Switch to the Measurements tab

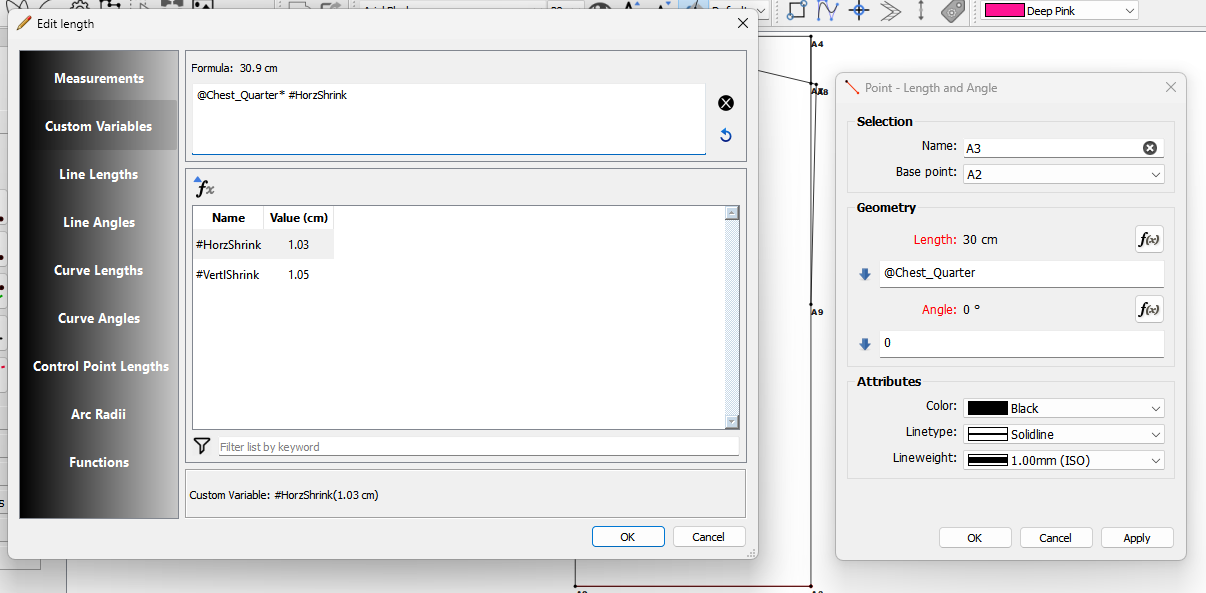99,79
